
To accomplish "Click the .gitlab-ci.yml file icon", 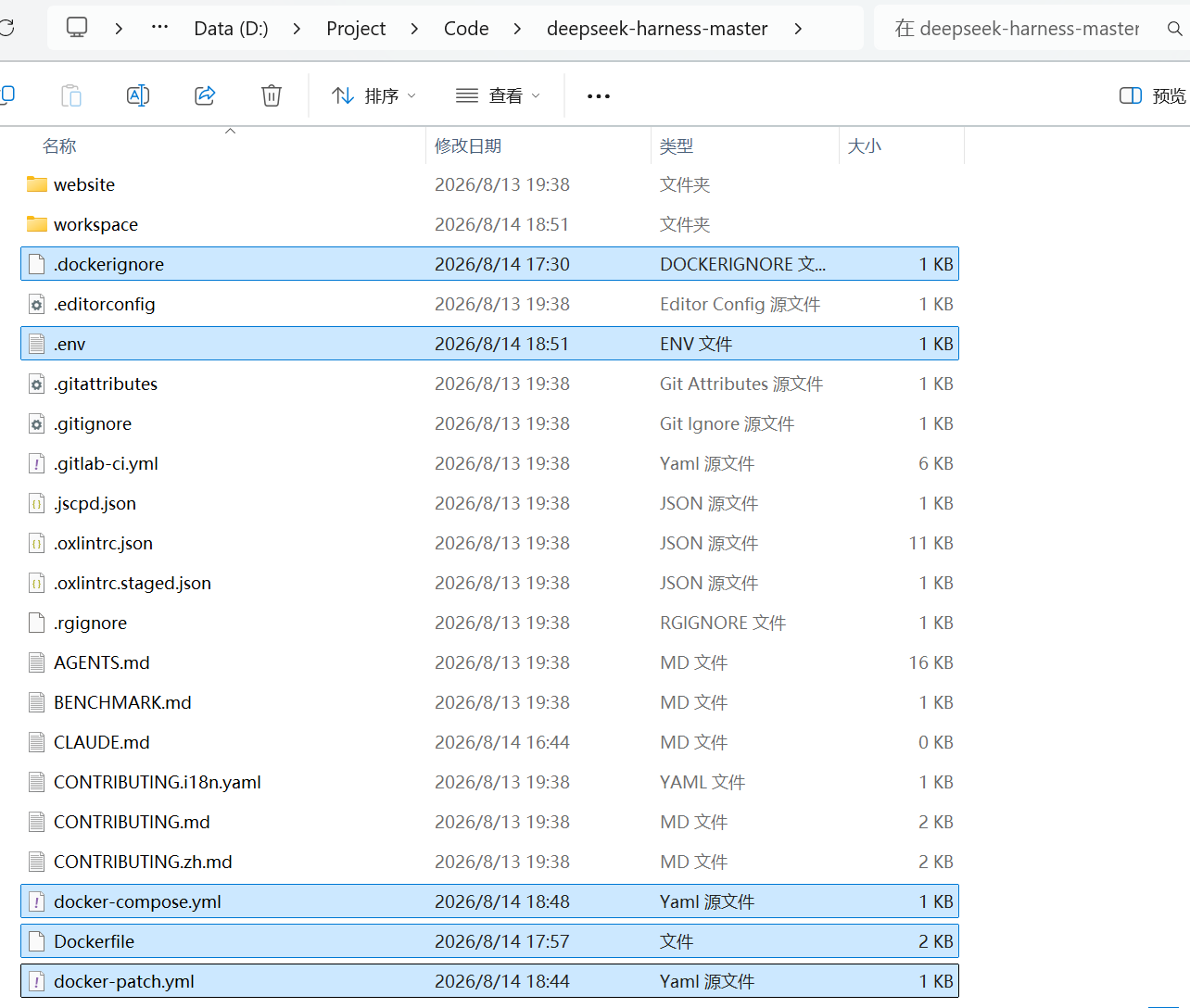I will coord(37,463).
